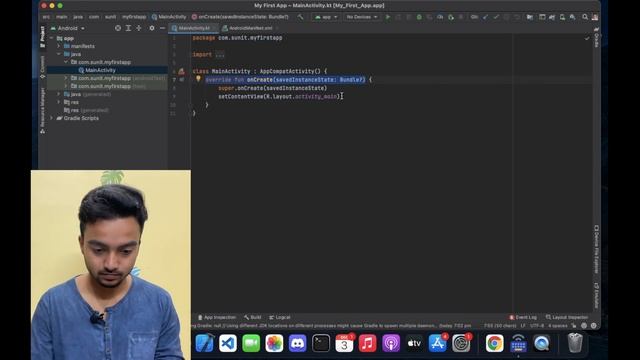
Task: Click 4 spaces indent in status bar
Action: click(x=558, y=326)
